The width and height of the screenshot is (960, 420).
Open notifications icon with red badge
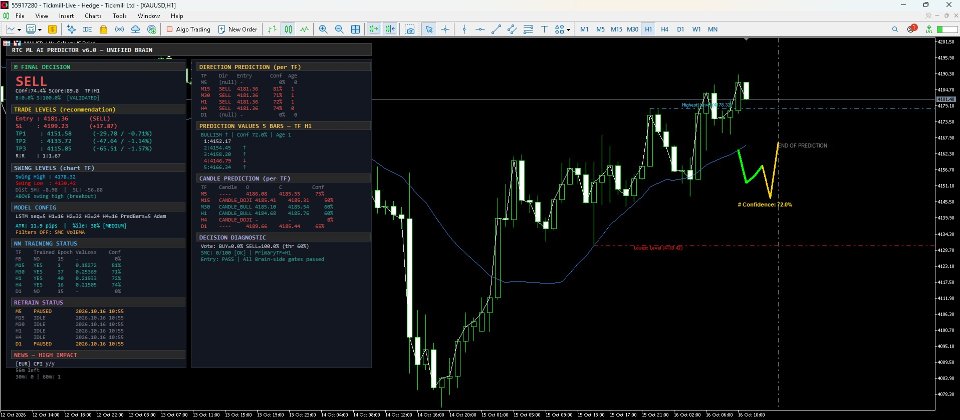tap(912, 29)
